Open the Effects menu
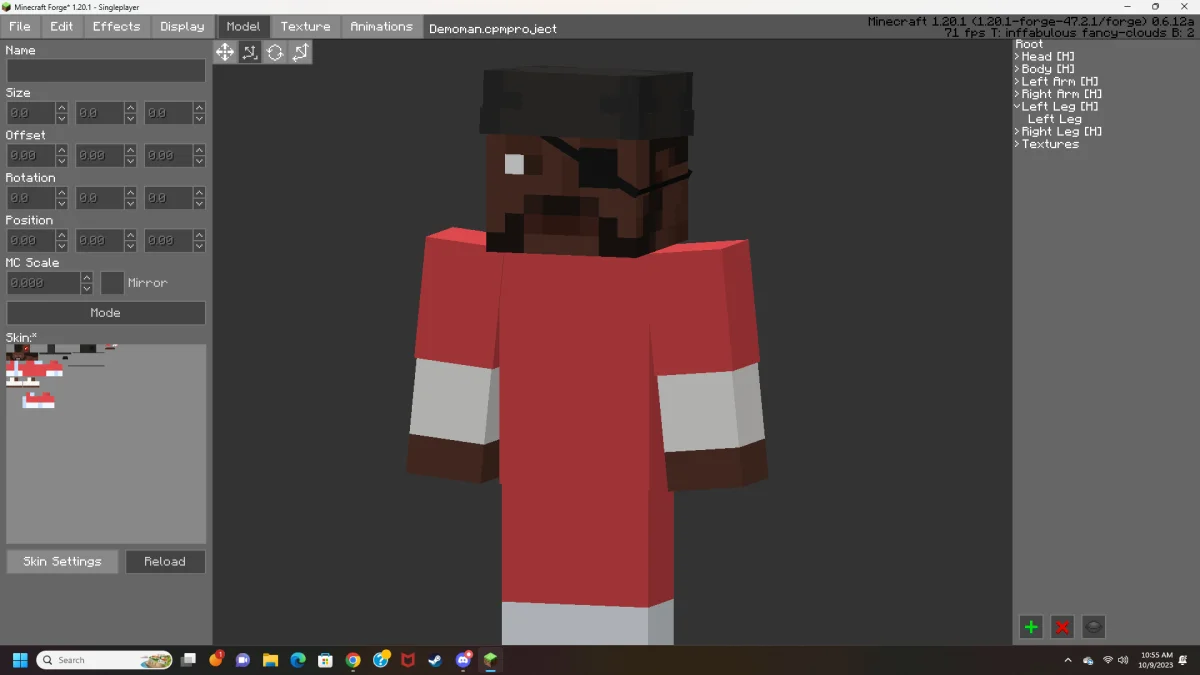The height and width of the screenshot is (675, 1200). click(x=117, y=26)
